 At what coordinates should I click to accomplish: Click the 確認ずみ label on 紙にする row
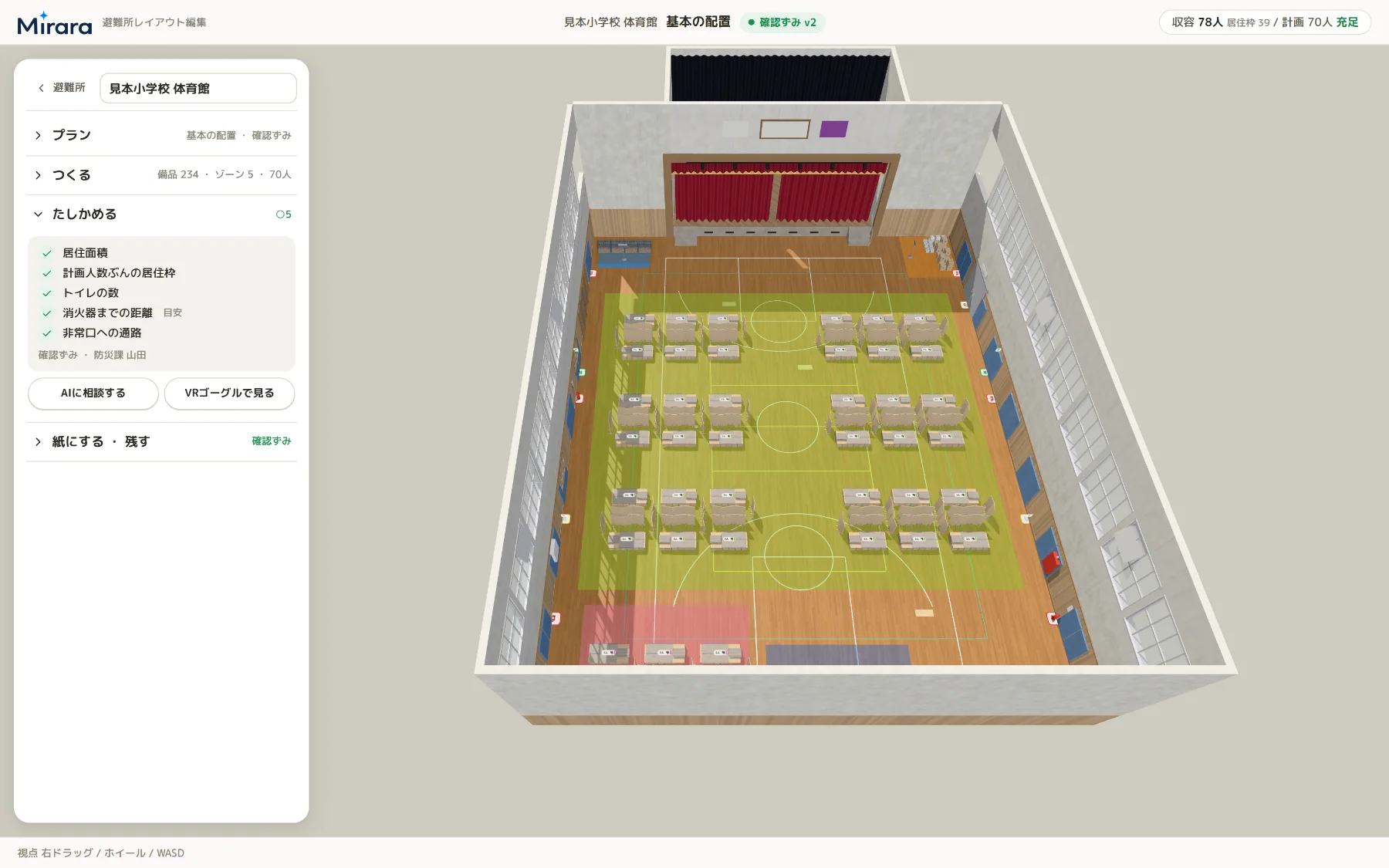click(272, 441)
